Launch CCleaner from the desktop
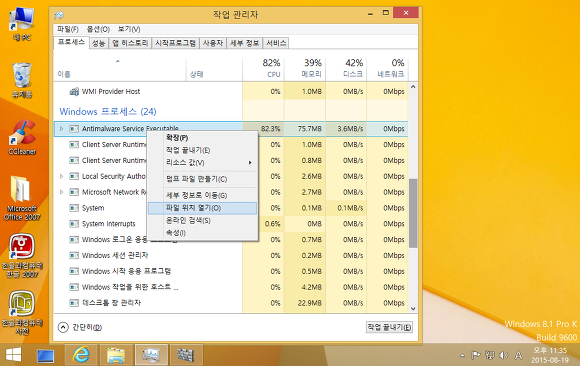This screenshot has width=580, height=366. 22,138
